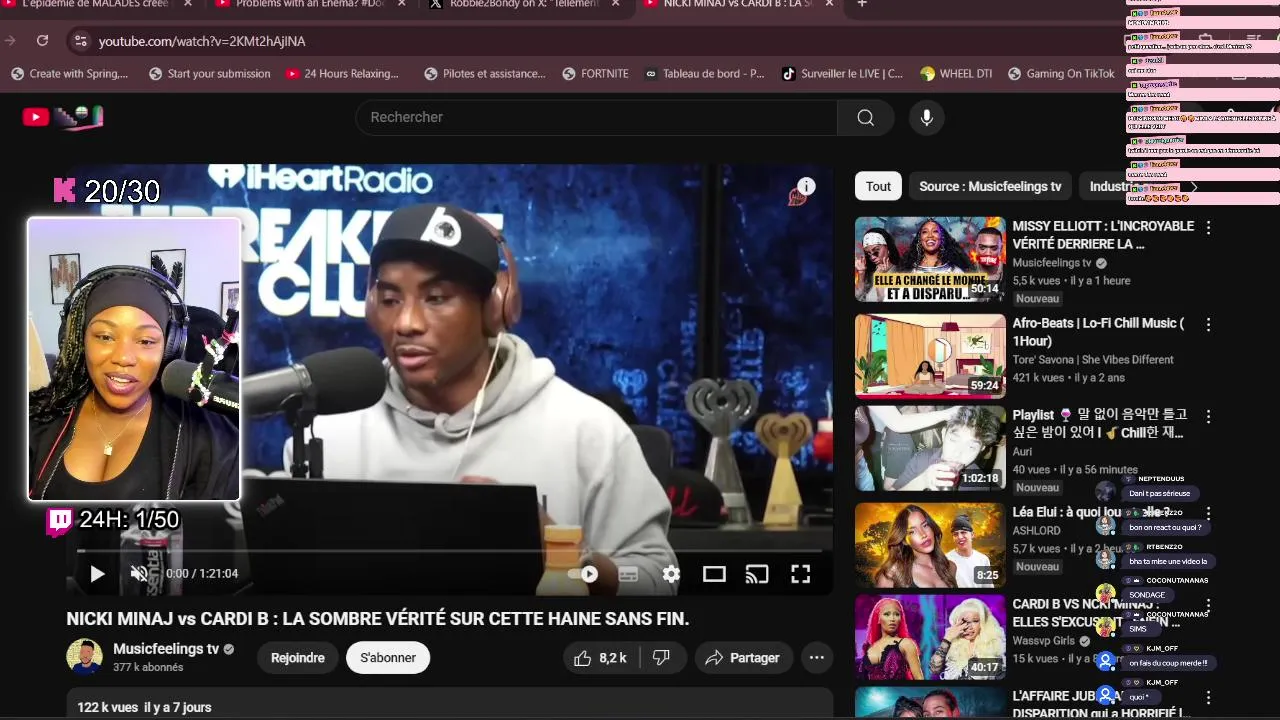Screen dimensions: 1280x720
Task: Open Pilotes et assistance bookmark
Action: (485, 74)
